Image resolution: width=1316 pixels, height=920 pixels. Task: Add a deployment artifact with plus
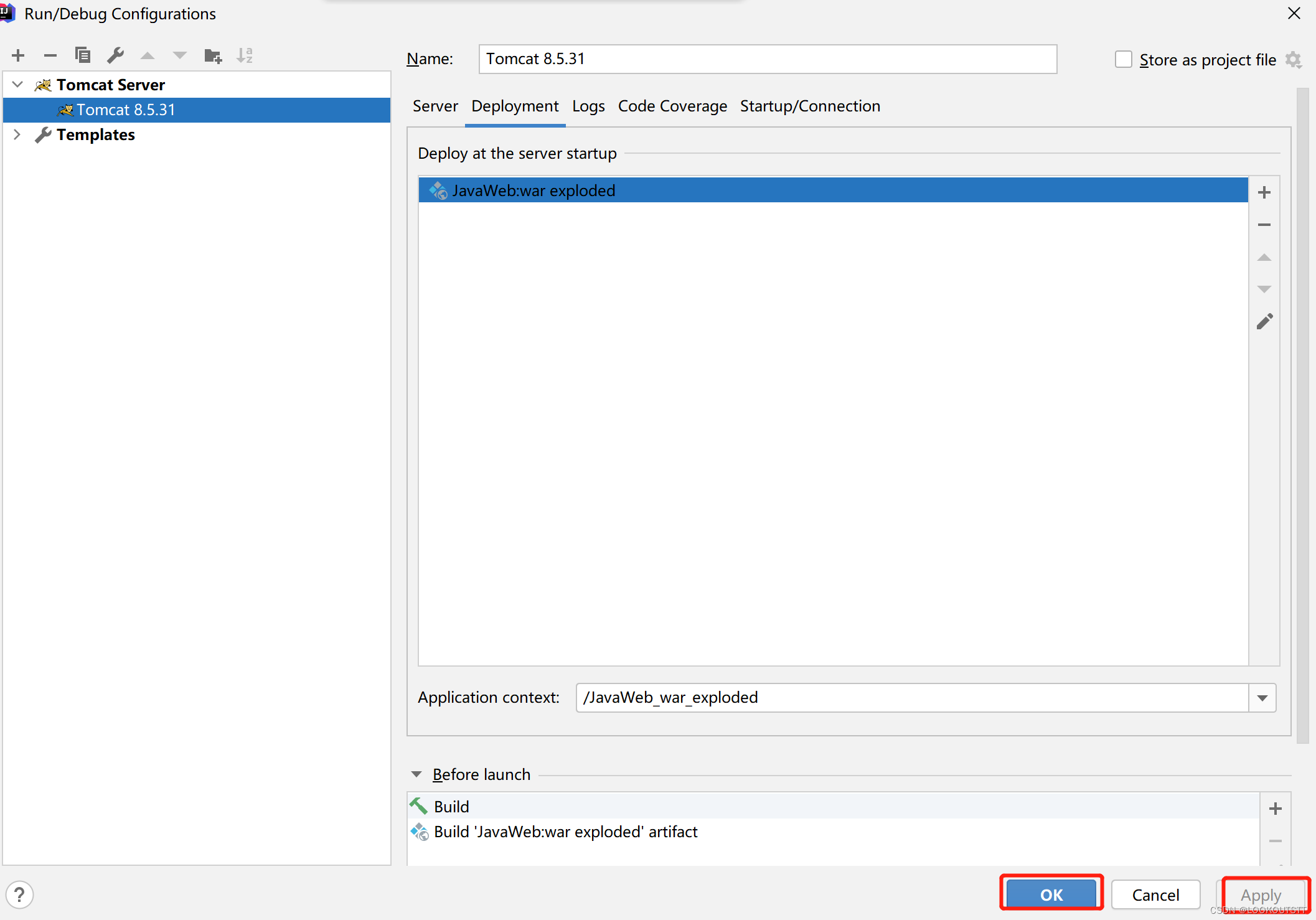pos(1264,192)
